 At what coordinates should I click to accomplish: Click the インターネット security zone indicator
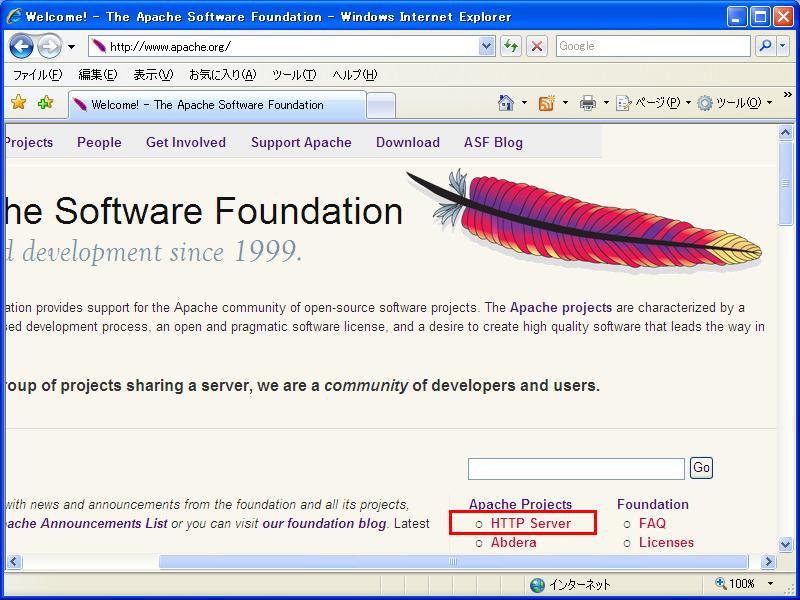click(x=570, y=584)
